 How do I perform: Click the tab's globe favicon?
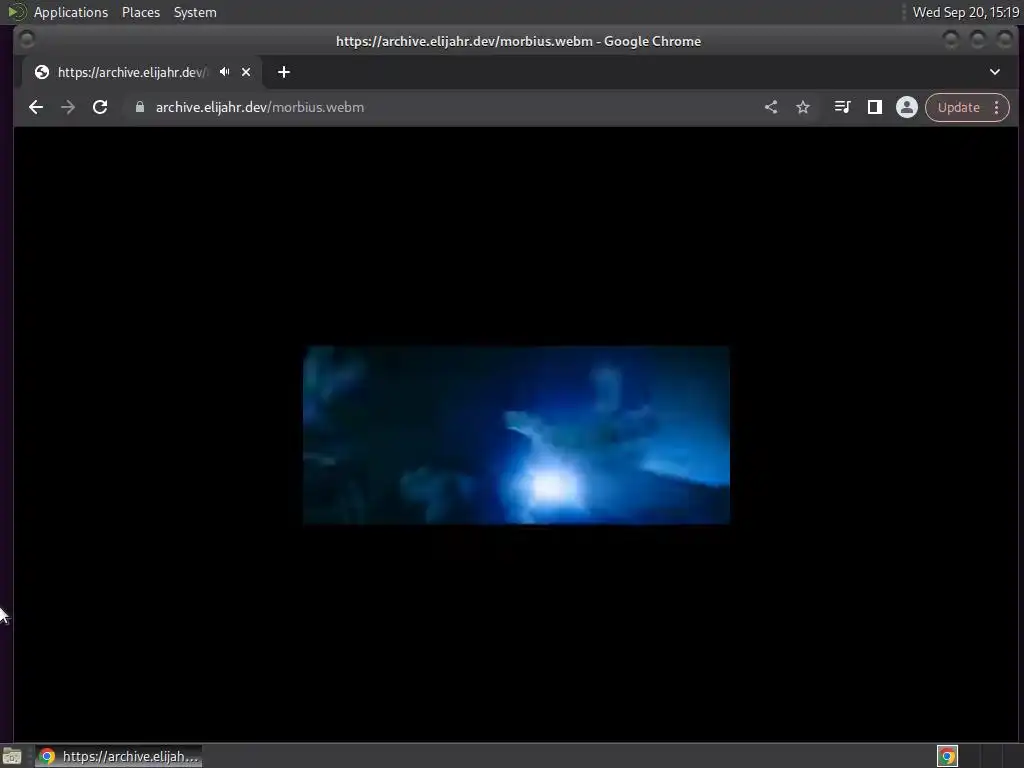pos(42,72)
